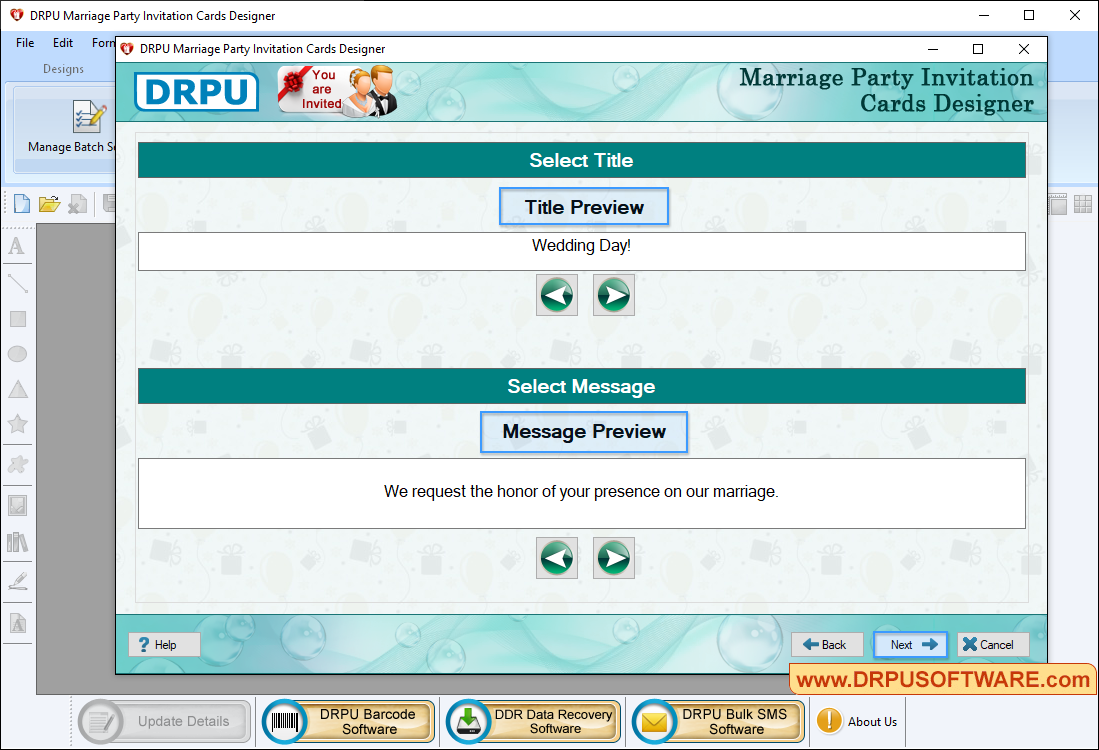Create a new card design
This screenshot has width=1099, height=750.
coord(21,203)
